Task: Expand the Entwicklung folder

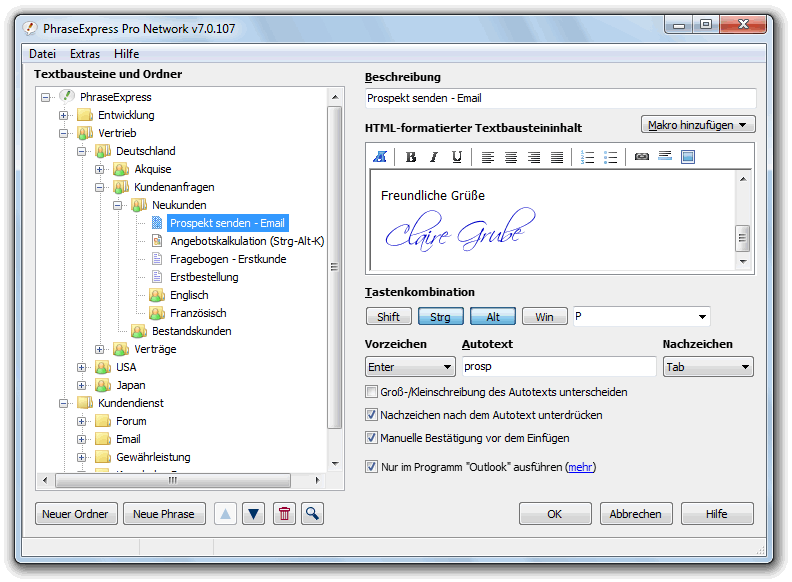Action: pos(63,115)
